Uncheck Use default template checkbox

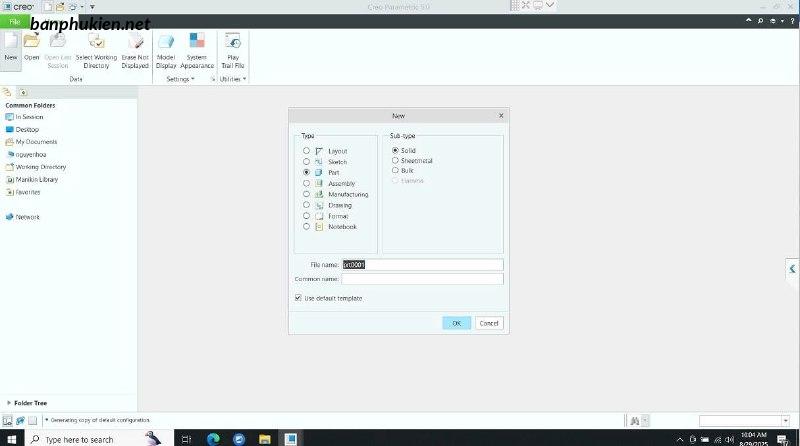[298, 298]
